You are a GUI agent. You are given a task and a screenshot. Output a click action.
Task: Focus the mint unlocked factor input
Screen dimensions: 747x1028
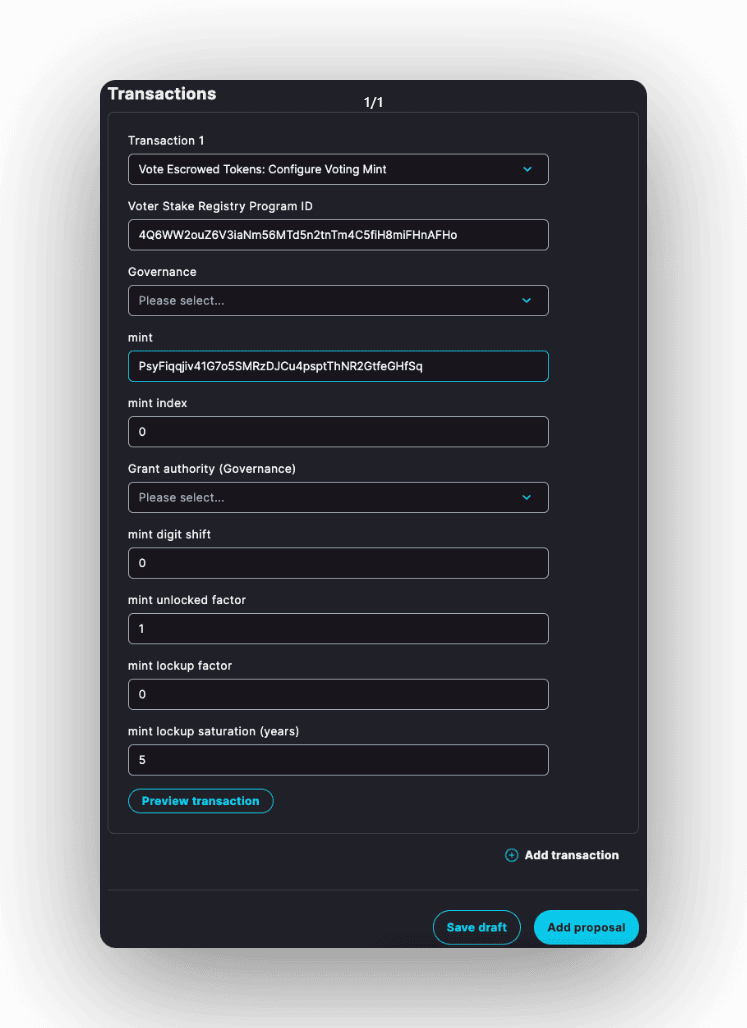point(338,629)
